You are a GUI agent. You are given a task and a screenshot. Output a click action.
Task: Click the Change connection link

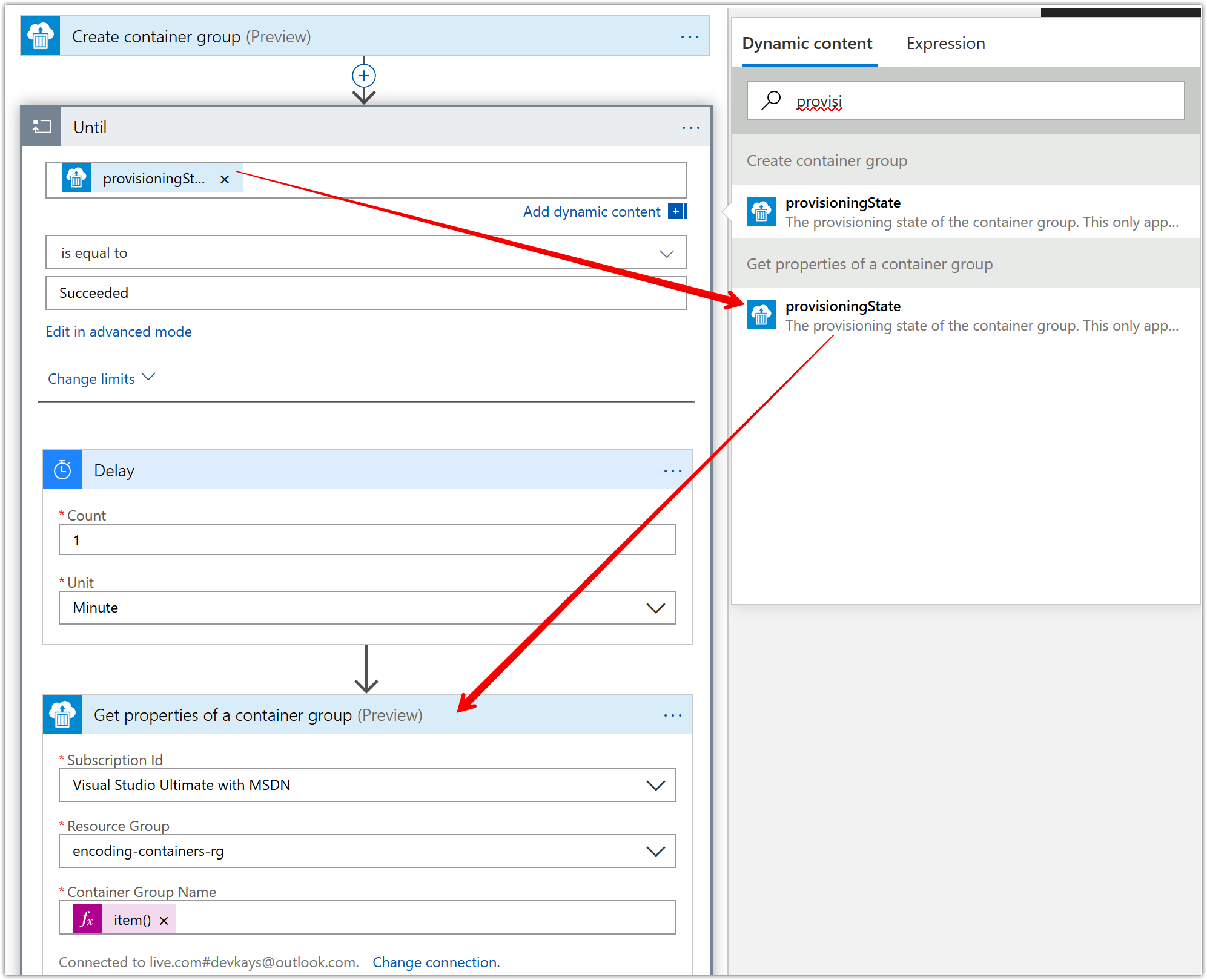coord(435,962)
